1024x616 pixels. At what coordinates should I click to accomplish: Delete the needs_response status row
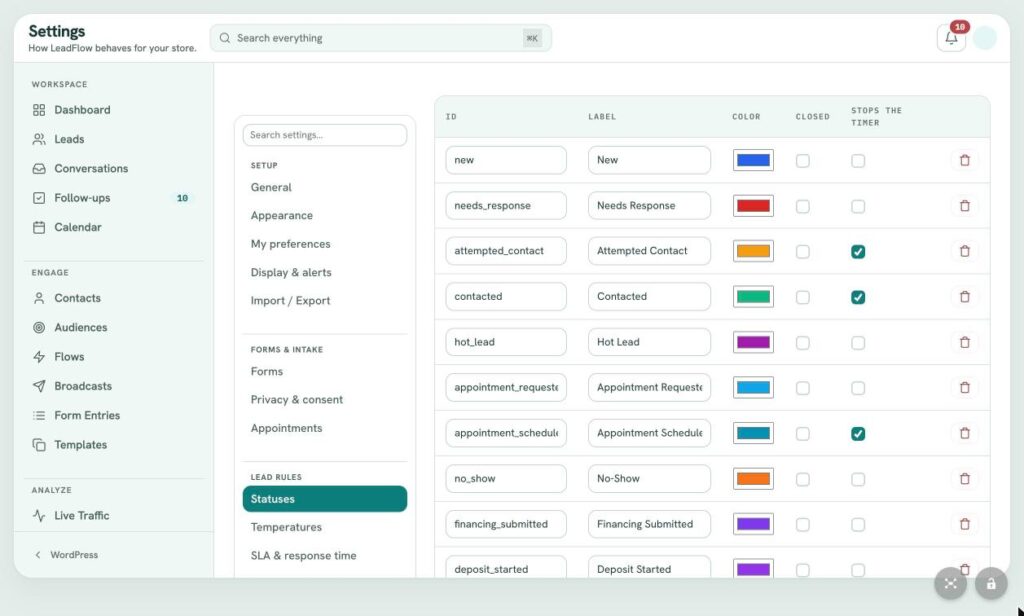pos(965,206)
